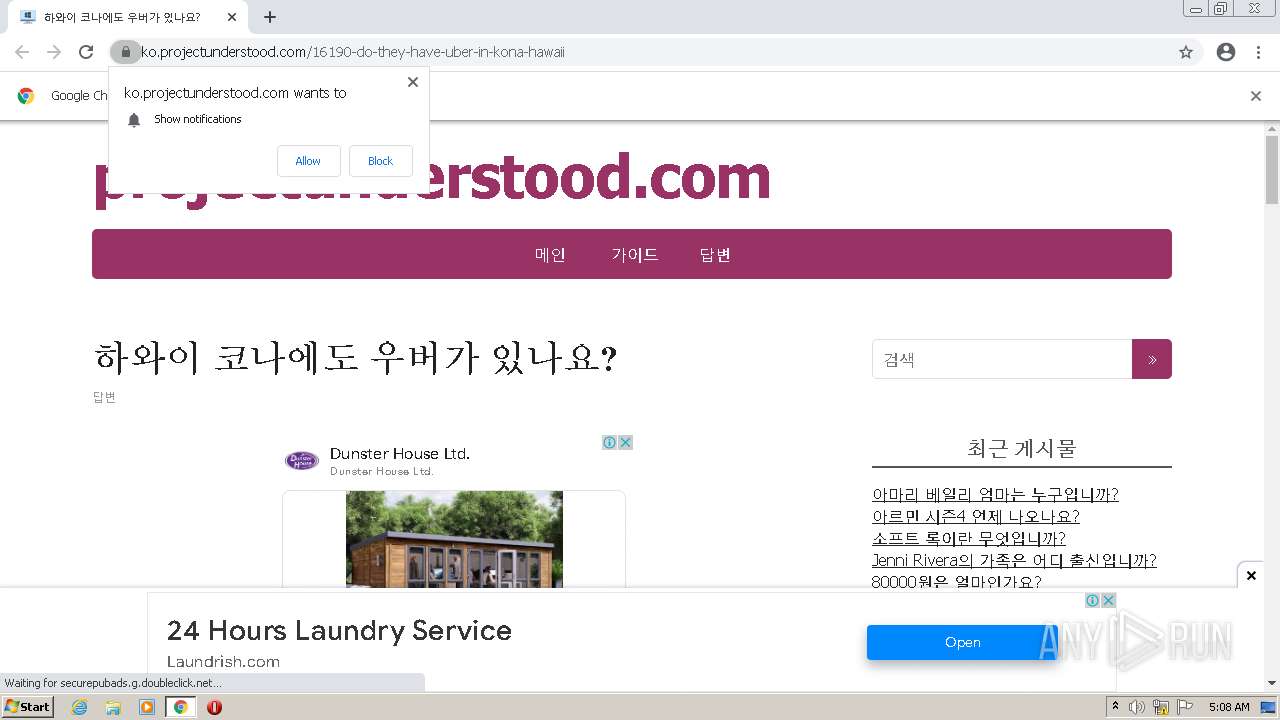The image size is (1280, 720).
Task: Bookmark this page with the star icon
Action: coord(1186,52)
